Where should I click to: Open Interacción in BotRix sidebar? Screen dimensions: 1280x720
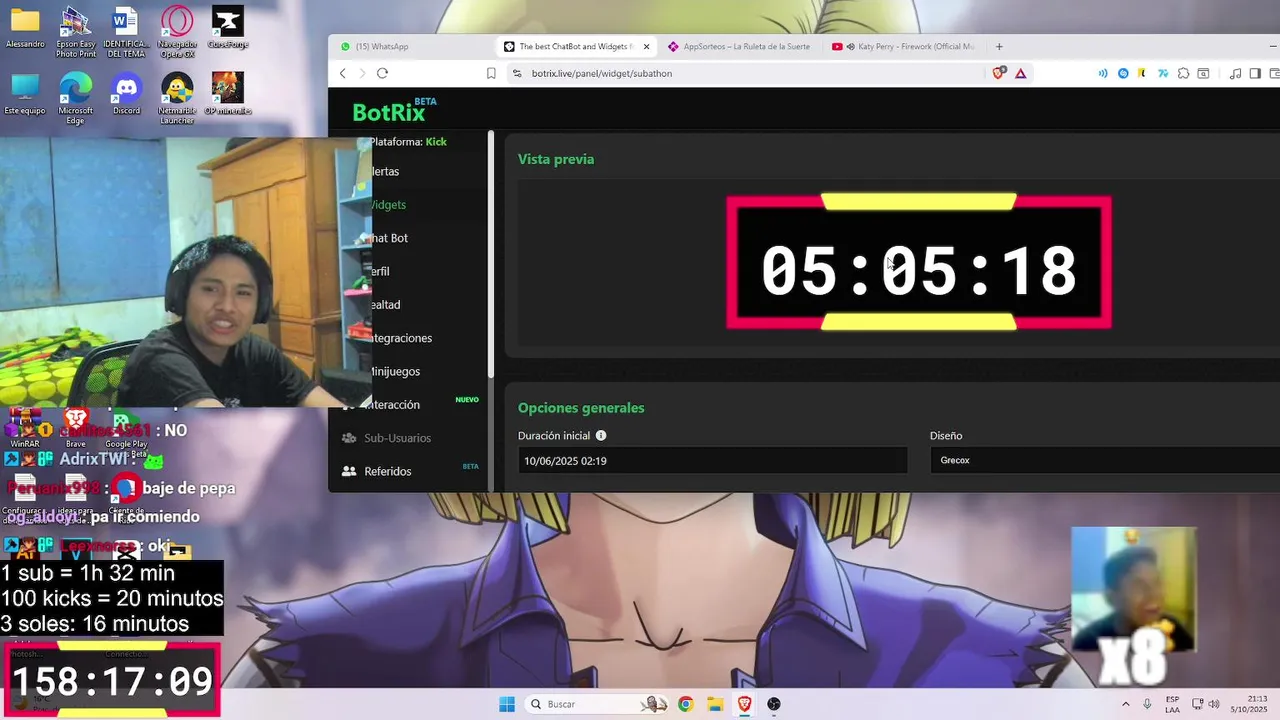click(395, 404)
